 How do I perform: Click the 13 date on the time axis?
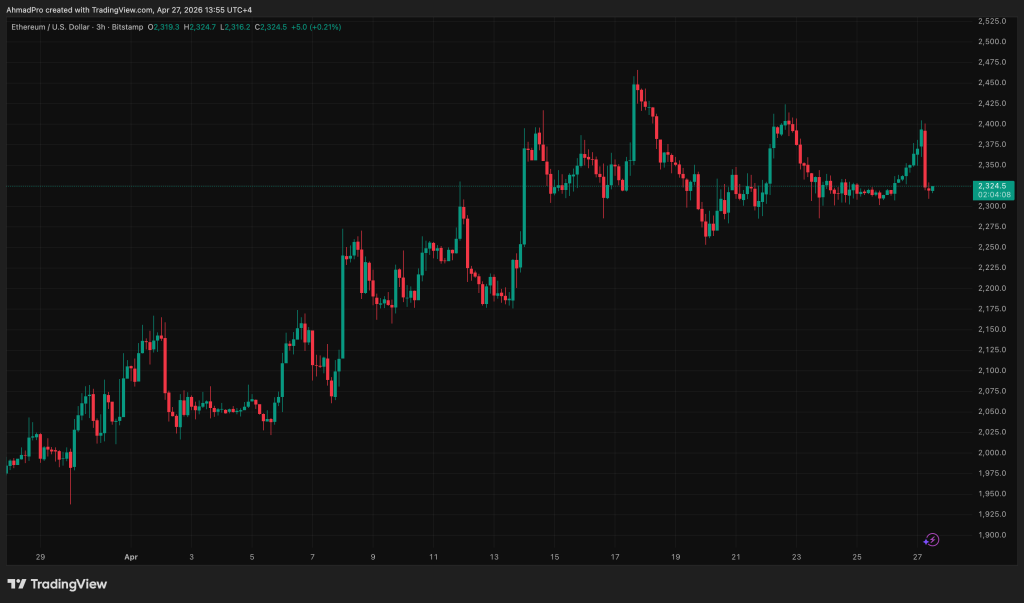(x=493, y=556)
